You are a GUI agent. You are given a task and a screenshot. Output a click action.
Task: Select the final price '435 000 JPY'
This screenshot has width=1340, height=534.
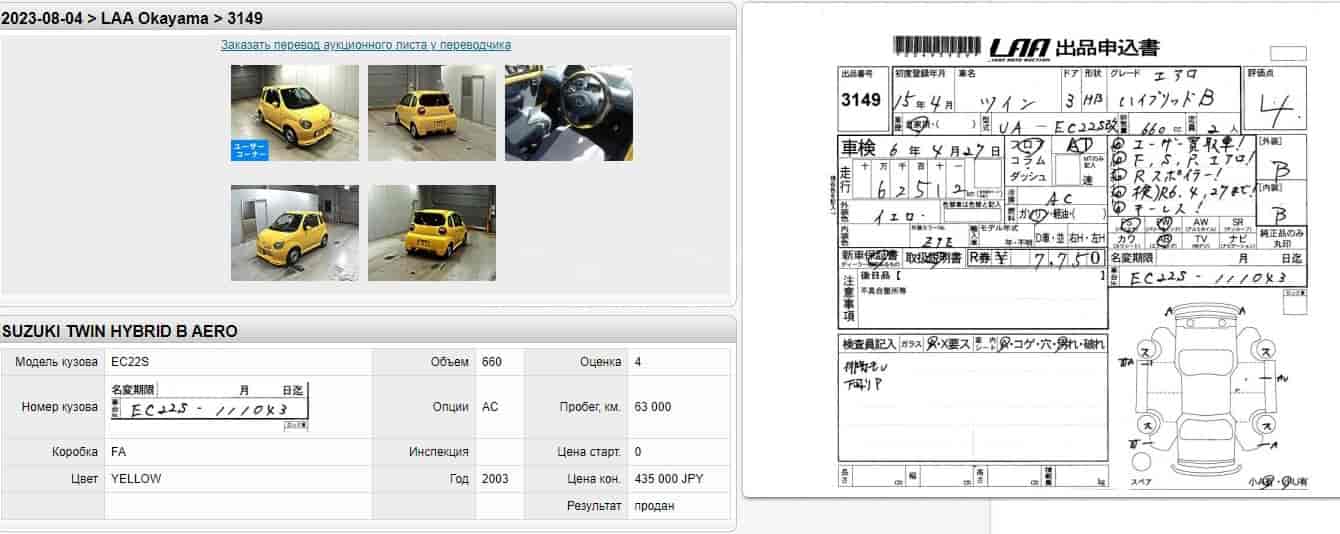pos(669,479)
